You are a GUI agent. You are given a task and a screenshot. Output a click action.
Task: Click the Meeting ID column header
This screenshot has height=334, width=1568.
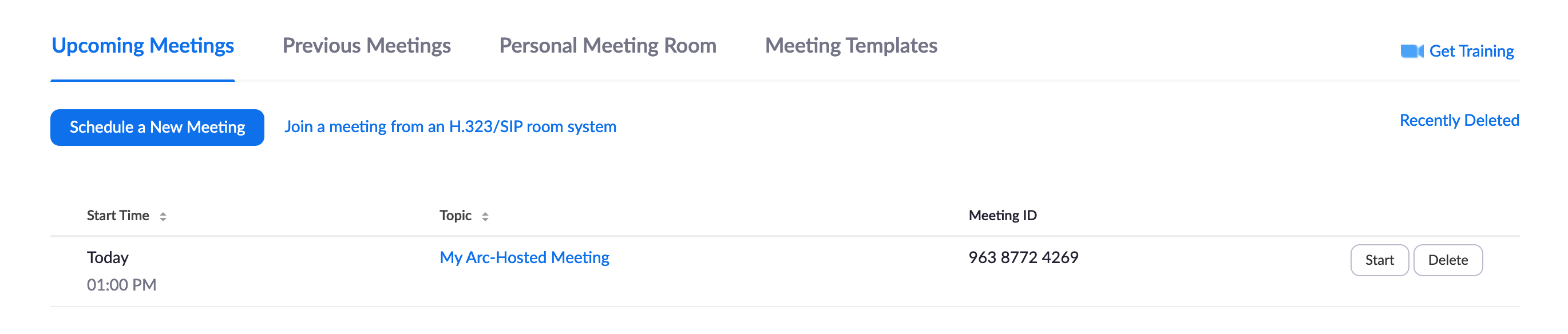click(x=1003, y=216)
